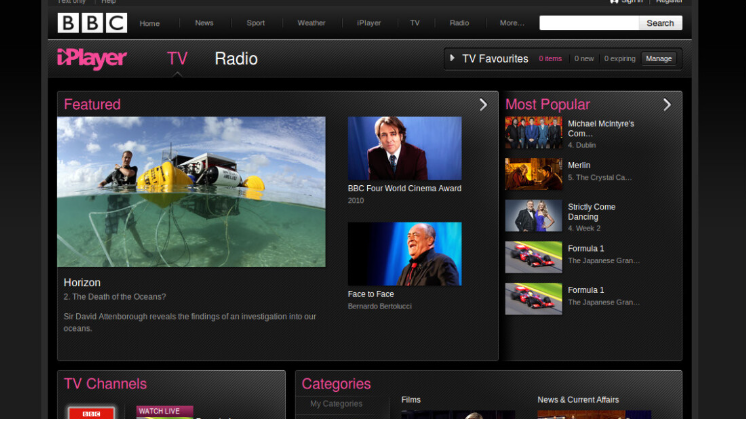
Task: Go to next Featured items arrow
Action: pos(483,105)
